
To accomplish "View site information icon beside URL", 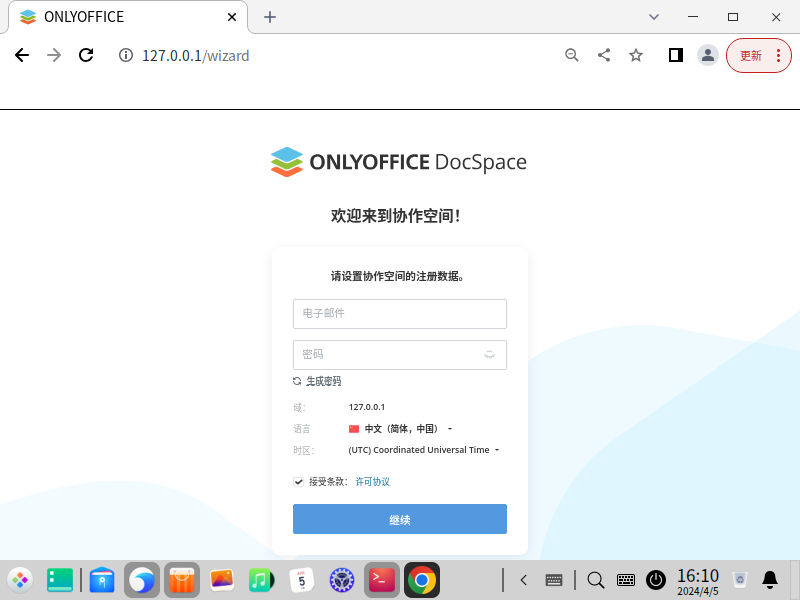I will (x=126, y=55).
